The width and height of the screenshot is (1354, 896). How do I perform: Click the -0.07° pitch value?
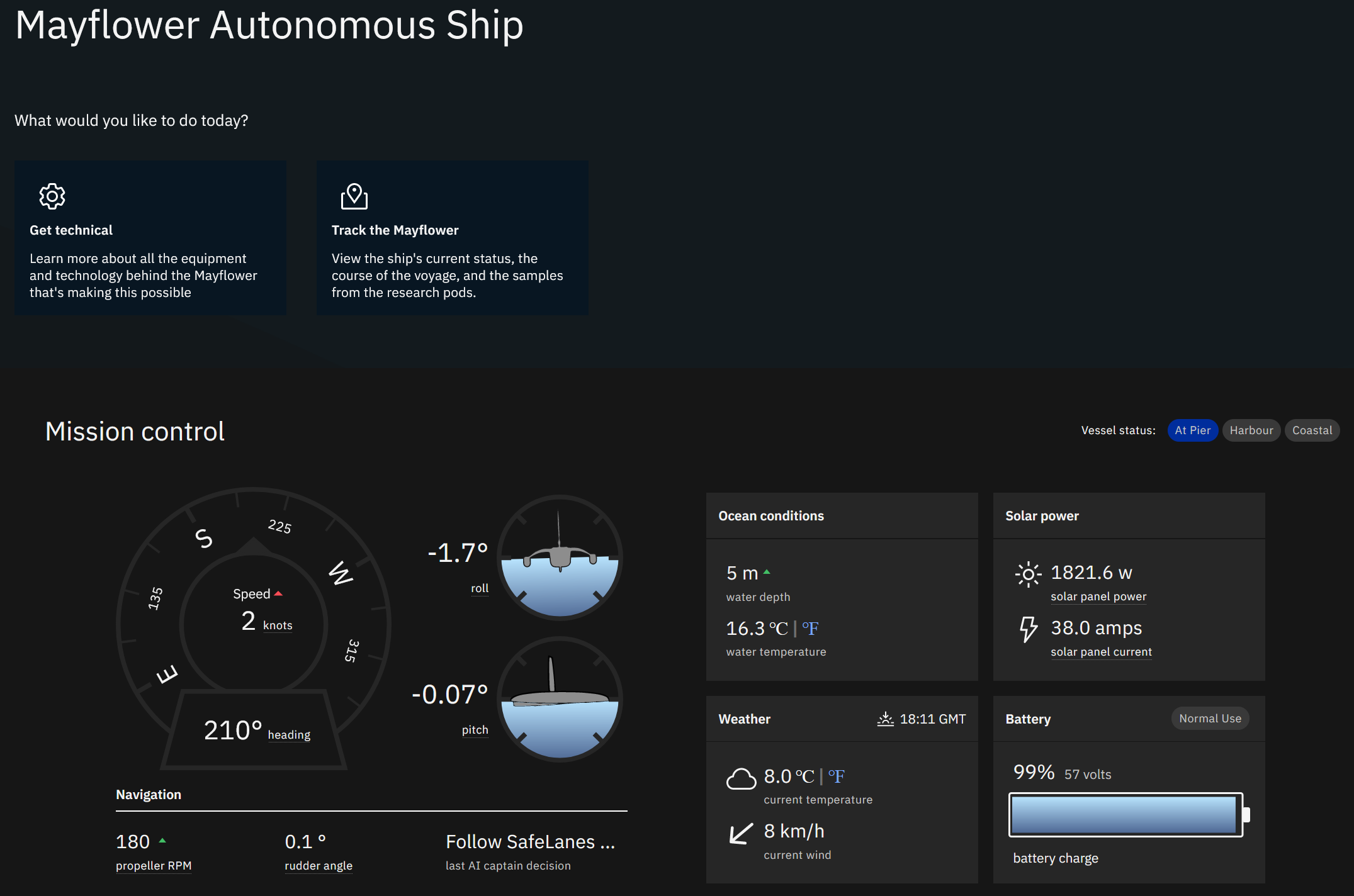[449, 695]
